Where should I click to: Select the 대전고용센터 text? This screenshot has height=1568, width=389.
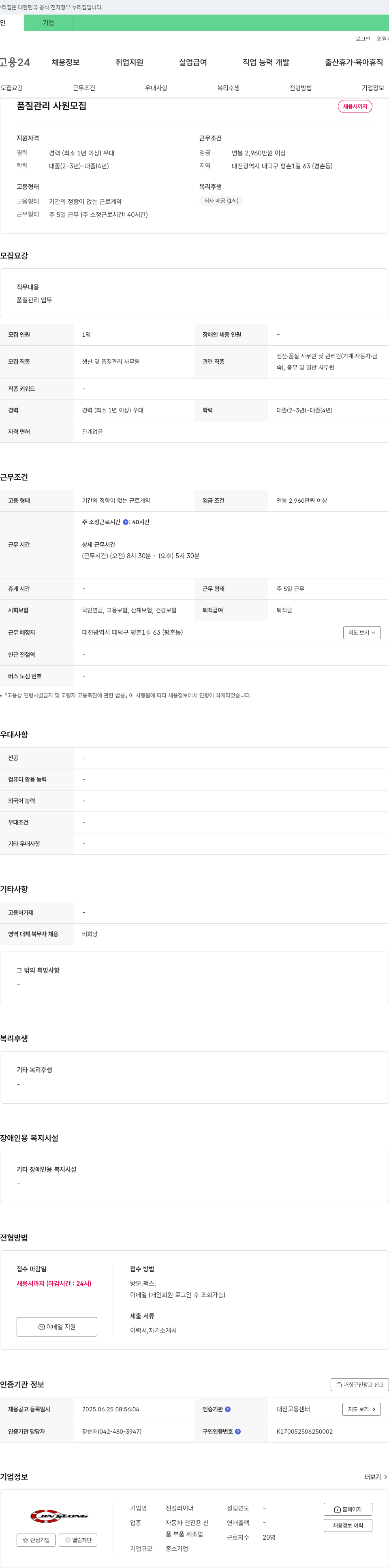tap(293, 1409)
